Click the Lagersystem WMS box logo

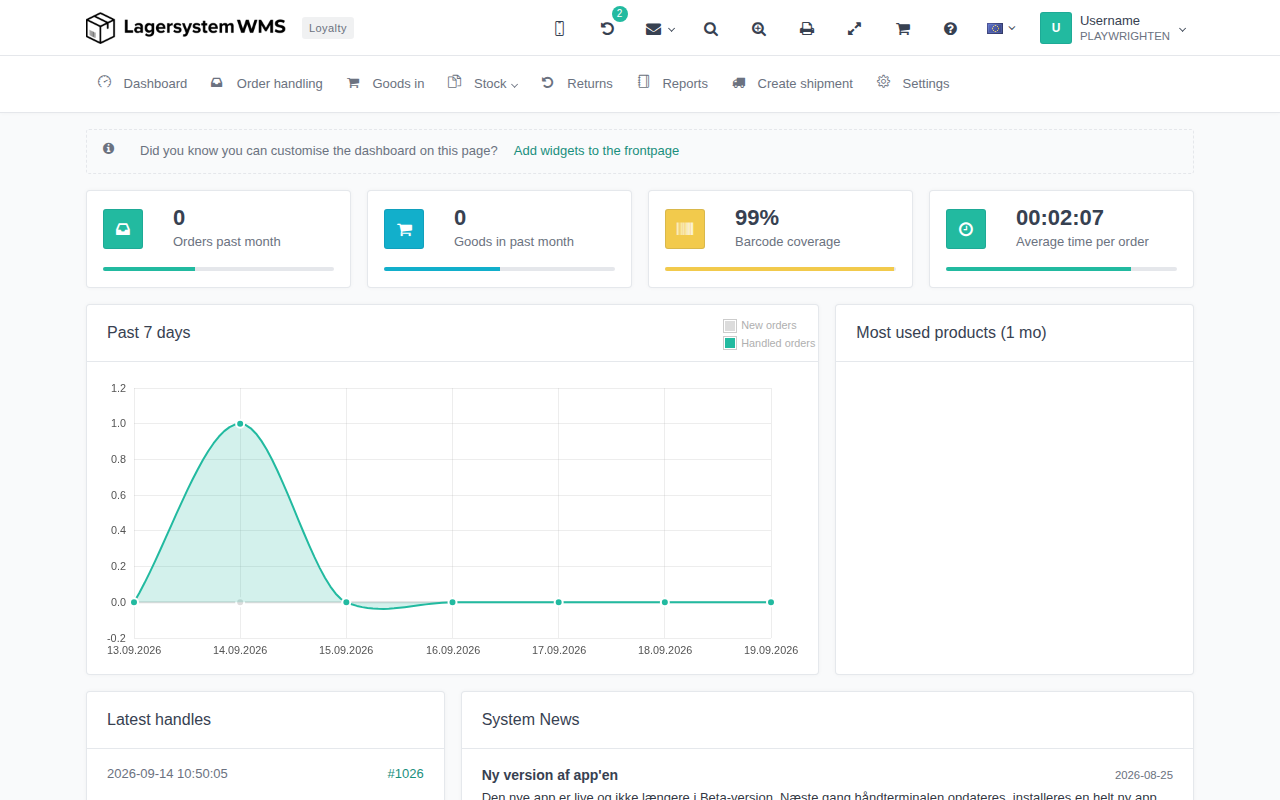coord(188,28)
